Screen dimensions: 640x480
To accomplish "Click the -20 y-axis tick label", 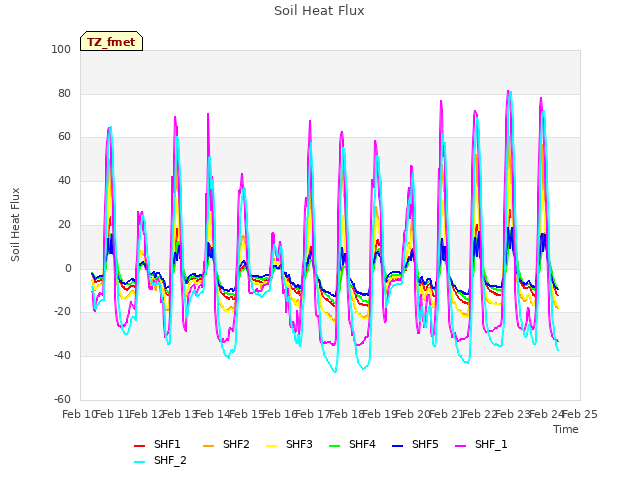I will [63, 312].
